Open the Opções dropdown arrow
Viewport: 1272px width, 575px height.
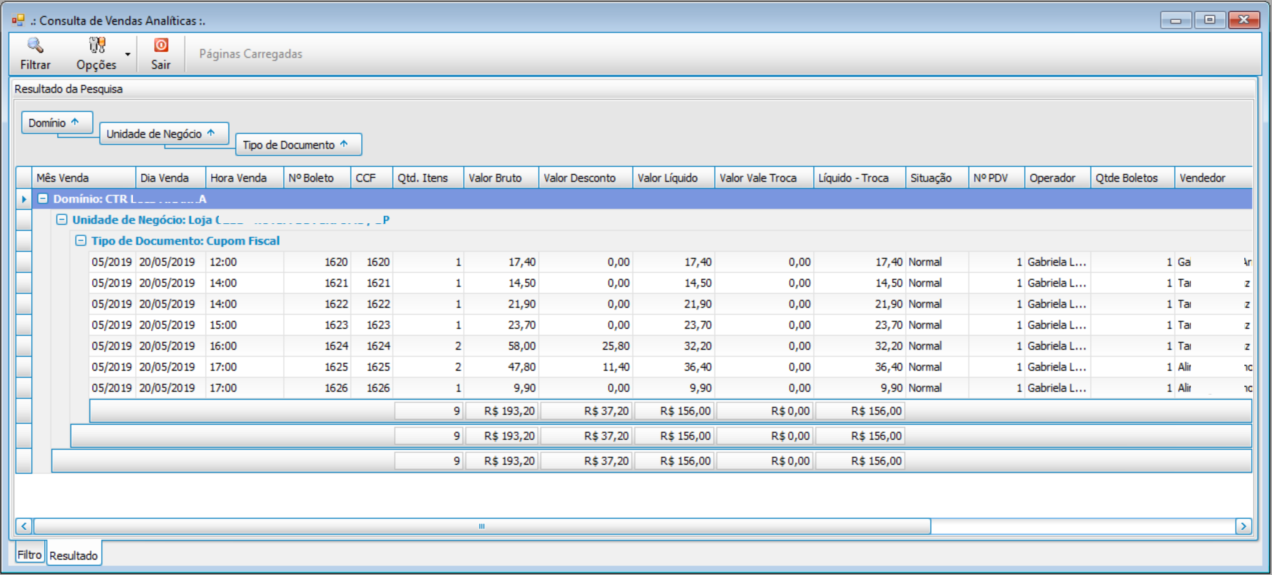pyautogui.click(x=127, y=54)
